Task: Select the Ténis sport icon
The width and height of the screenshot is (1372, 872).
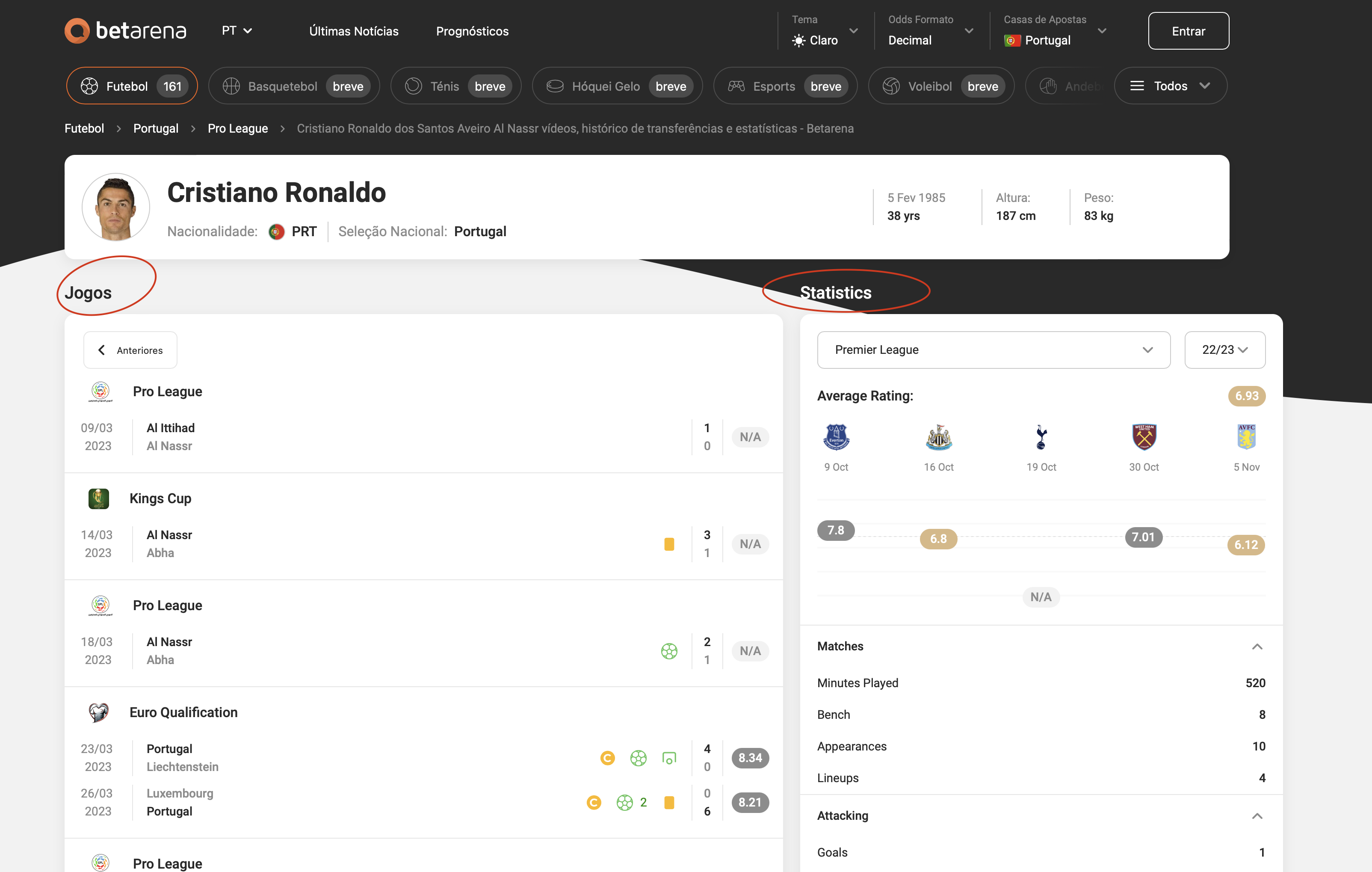Action: pyautogui.click(x=414, y=86)
